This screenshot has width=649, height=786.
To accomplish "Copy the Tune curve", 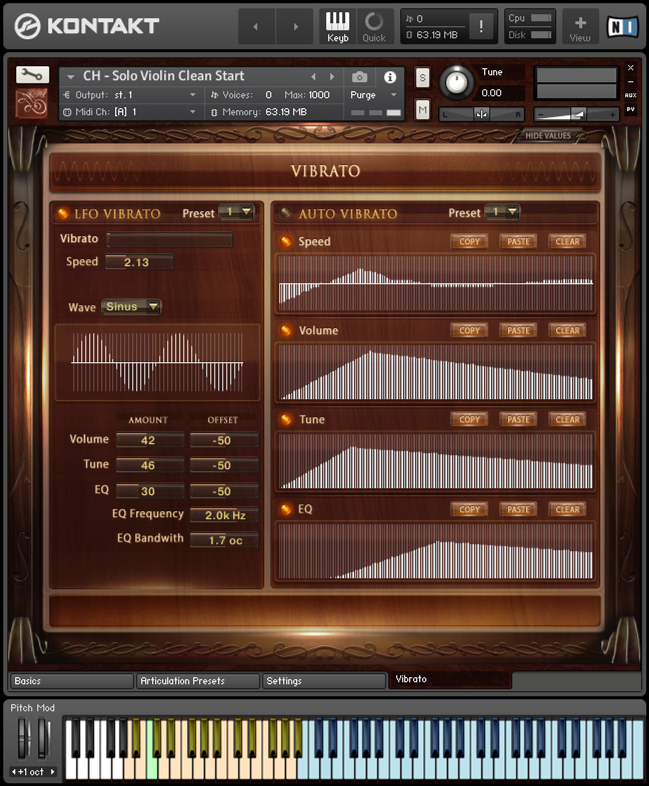I will 469,420.
